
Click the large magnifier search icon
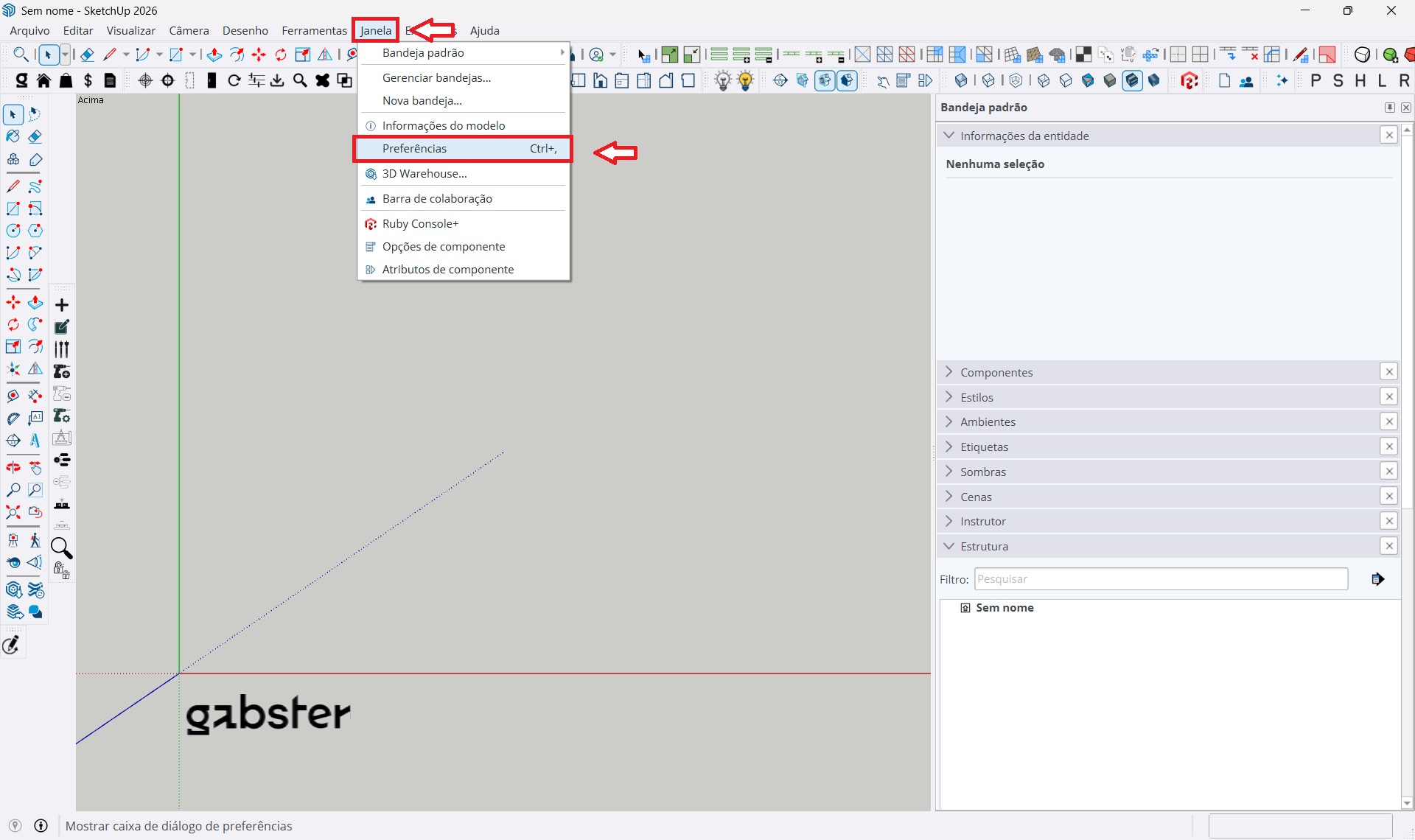pyautogui.click(x=62, y=548)
